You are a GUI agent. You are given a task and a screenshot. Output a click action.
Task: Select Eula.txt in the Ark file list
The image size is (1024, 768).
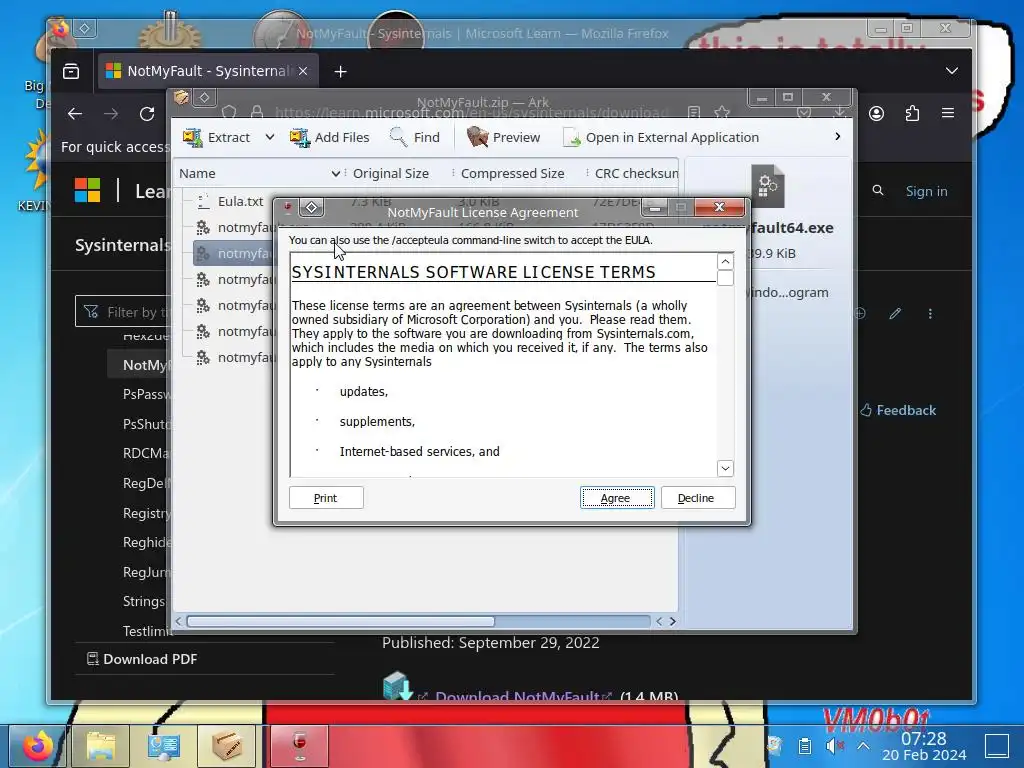(x=240, y=201)
